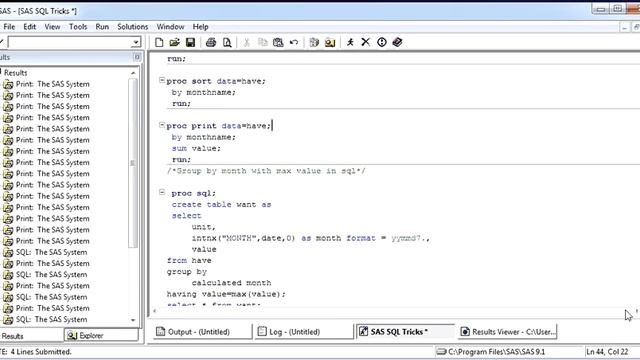Undo the last edit via toolbar
Screen dimensions: 640x360
294,42
